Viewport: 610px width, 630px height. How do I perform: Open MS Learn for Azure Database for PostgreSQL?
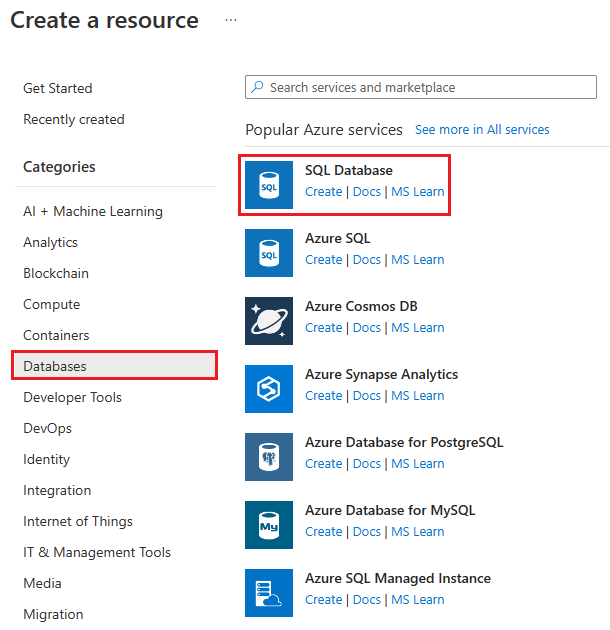pos(418,464)
